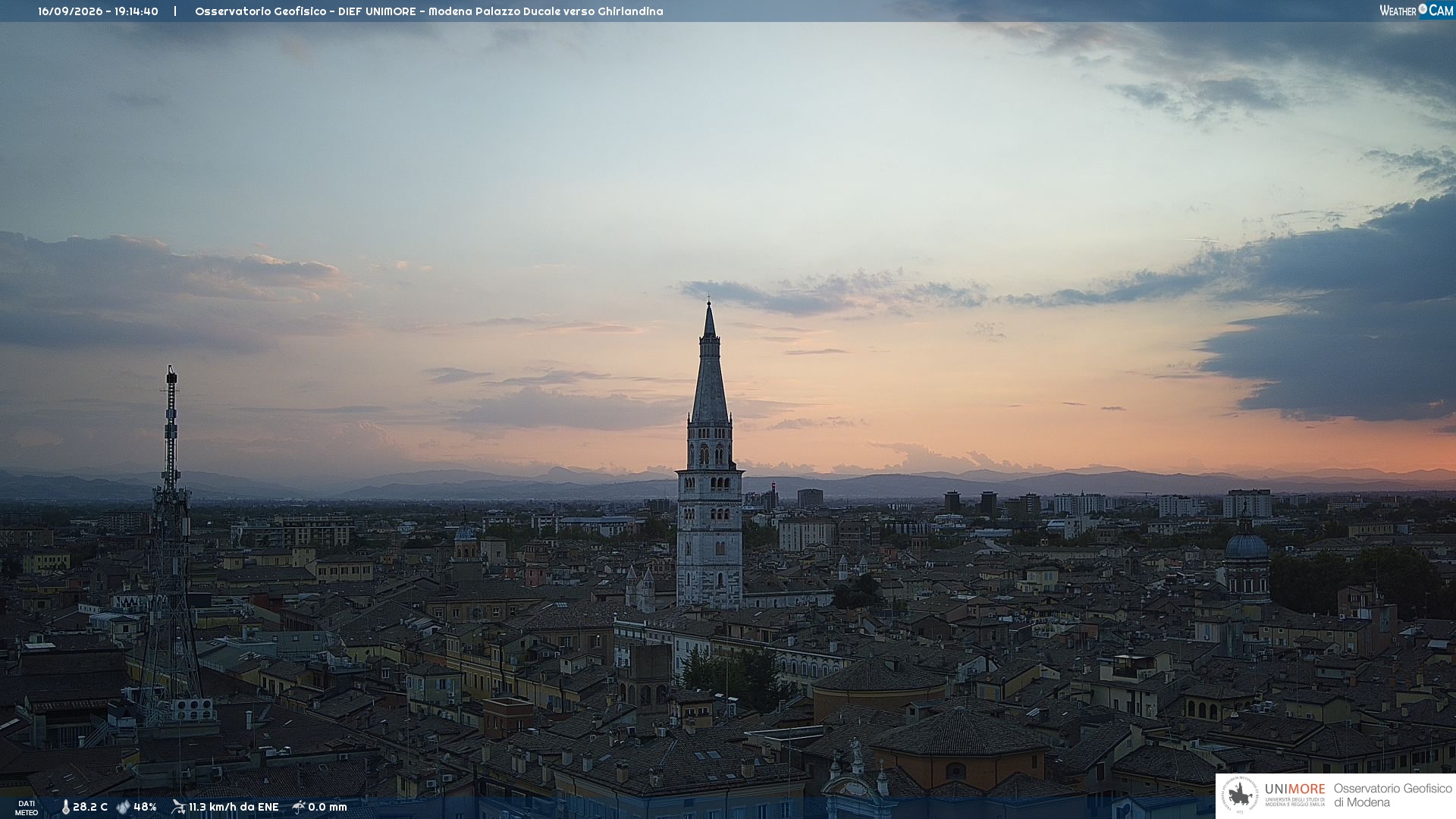Click the Ghirlandina bell tower spire
The width and height of the screenshot is (1456, 819).
click(710, 362)
